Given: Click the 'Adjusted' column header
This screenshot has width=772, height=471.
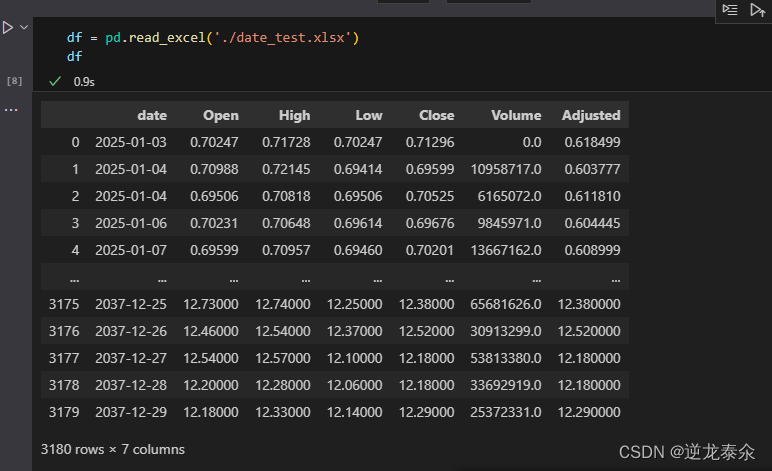Looking at the screenshot, I should [x=591, y=115].
